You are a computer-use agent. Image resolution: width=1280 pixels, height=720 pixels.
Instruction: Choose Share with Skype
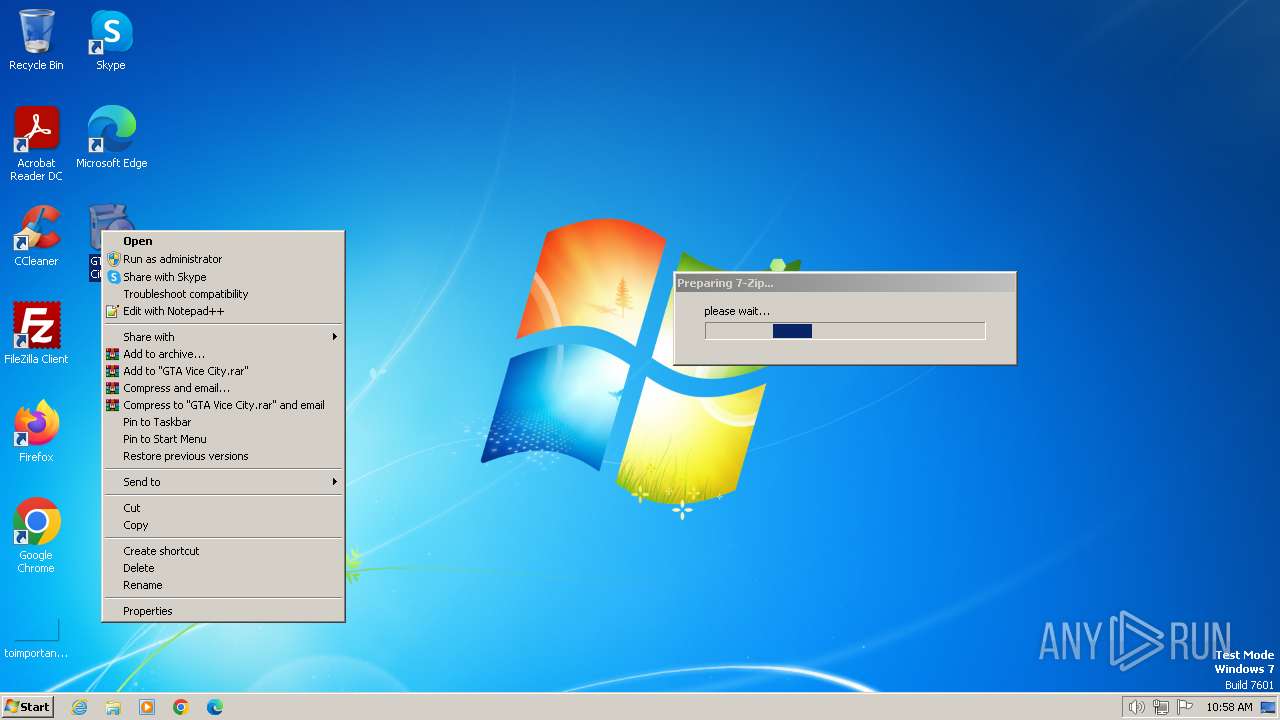[223, 277]
